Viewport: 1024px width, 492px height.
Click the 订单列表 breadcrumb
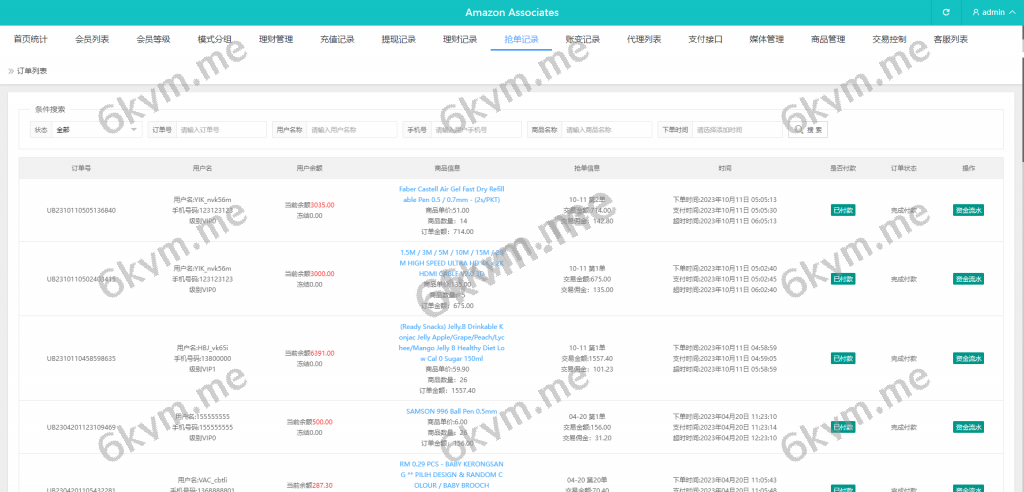(32, 71)
